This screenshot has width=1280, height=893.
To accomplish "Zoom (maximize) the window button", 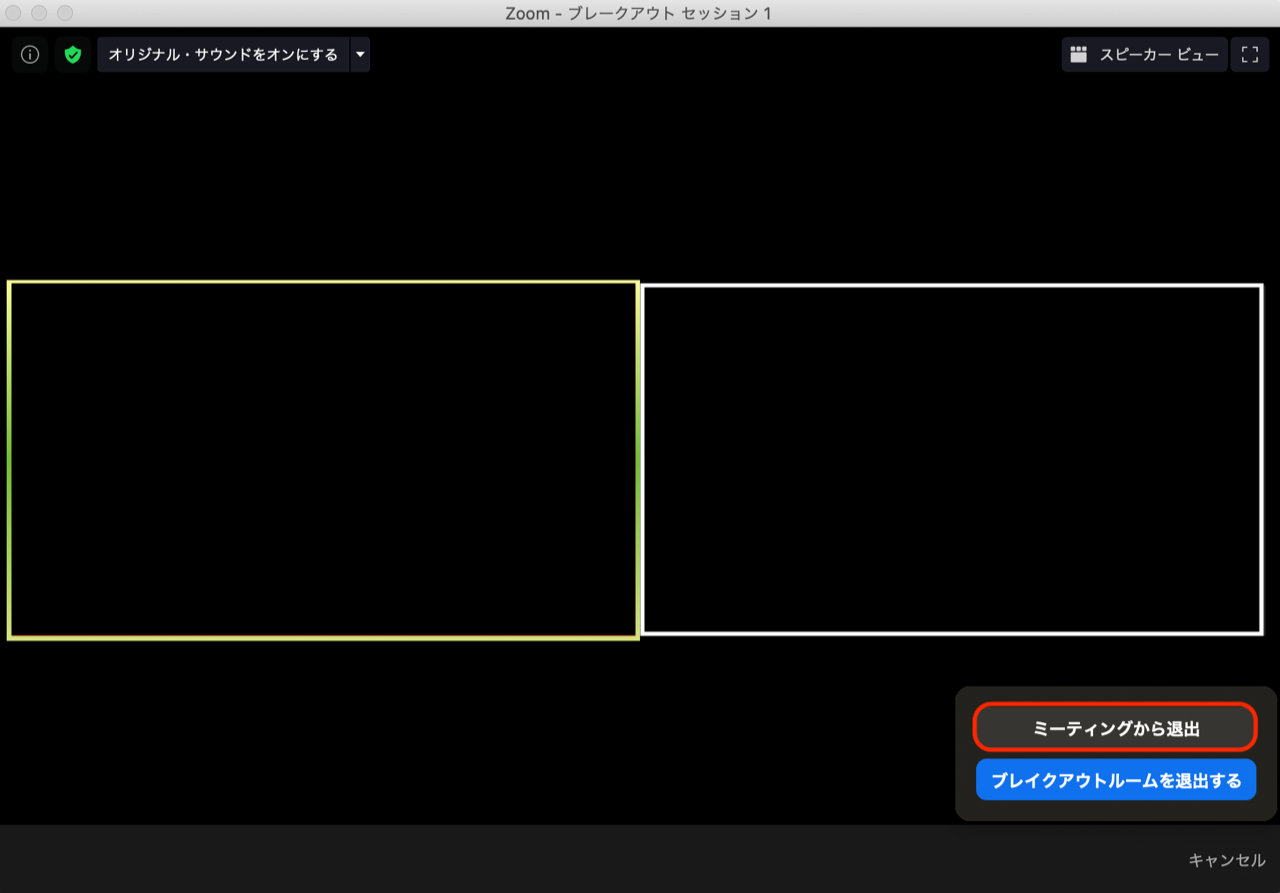I will pos(65,13).
